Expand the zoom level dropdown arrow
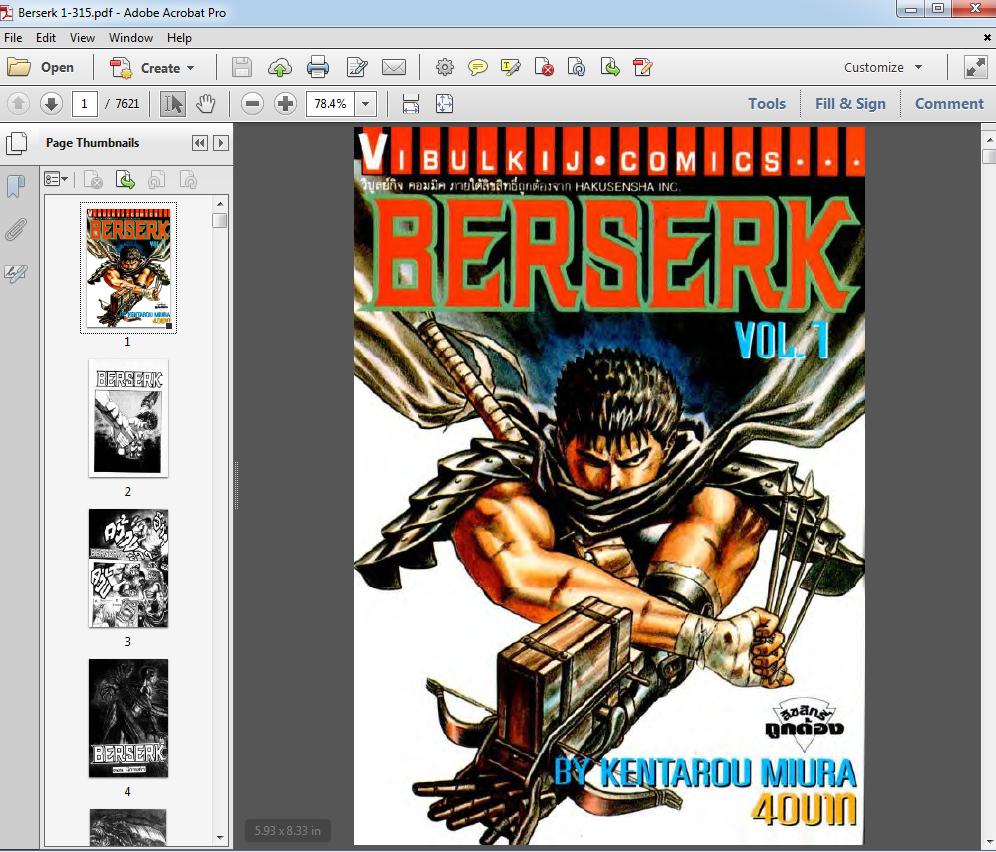The height and width of the screenshot is (852, 996). (x=365, y=104)
